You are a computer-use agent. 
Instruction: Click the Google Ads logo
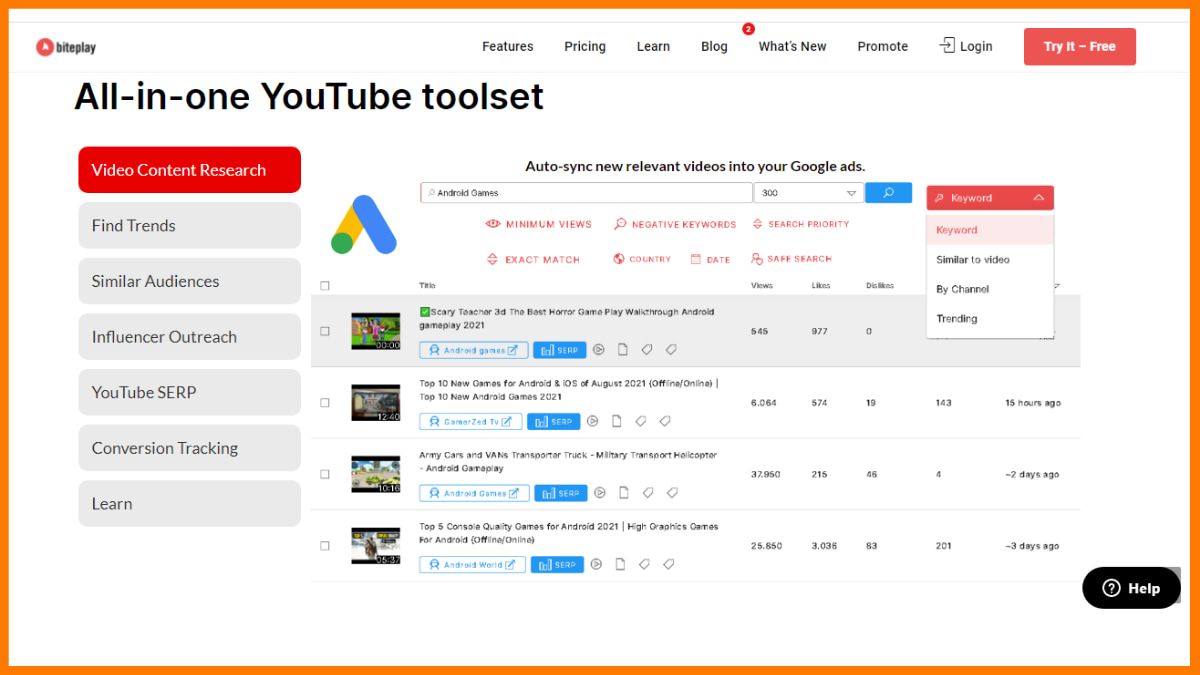pos(364,225)
